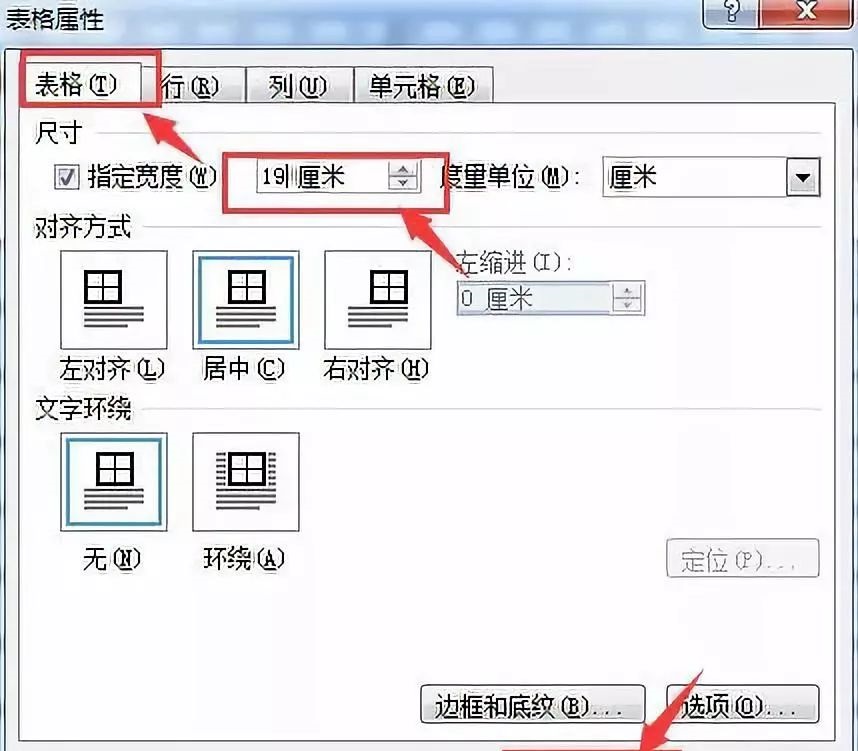Select the 居中(C) alignment icon
The image size is (858, 751).
coord(246,299)
